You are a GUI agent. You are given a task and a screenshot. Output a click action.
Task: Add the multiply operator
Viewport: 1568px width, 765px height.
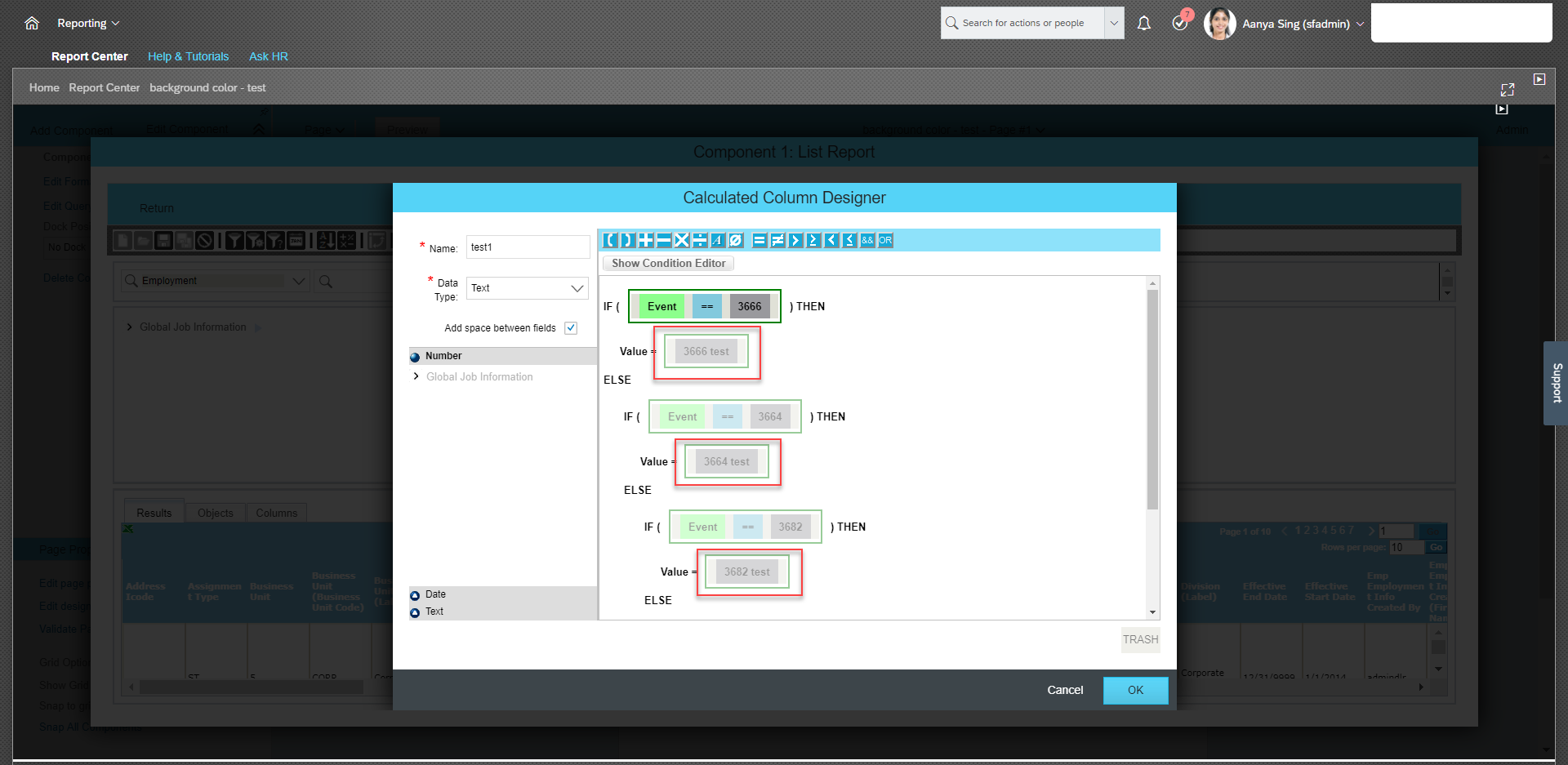(x=681, y=240)
